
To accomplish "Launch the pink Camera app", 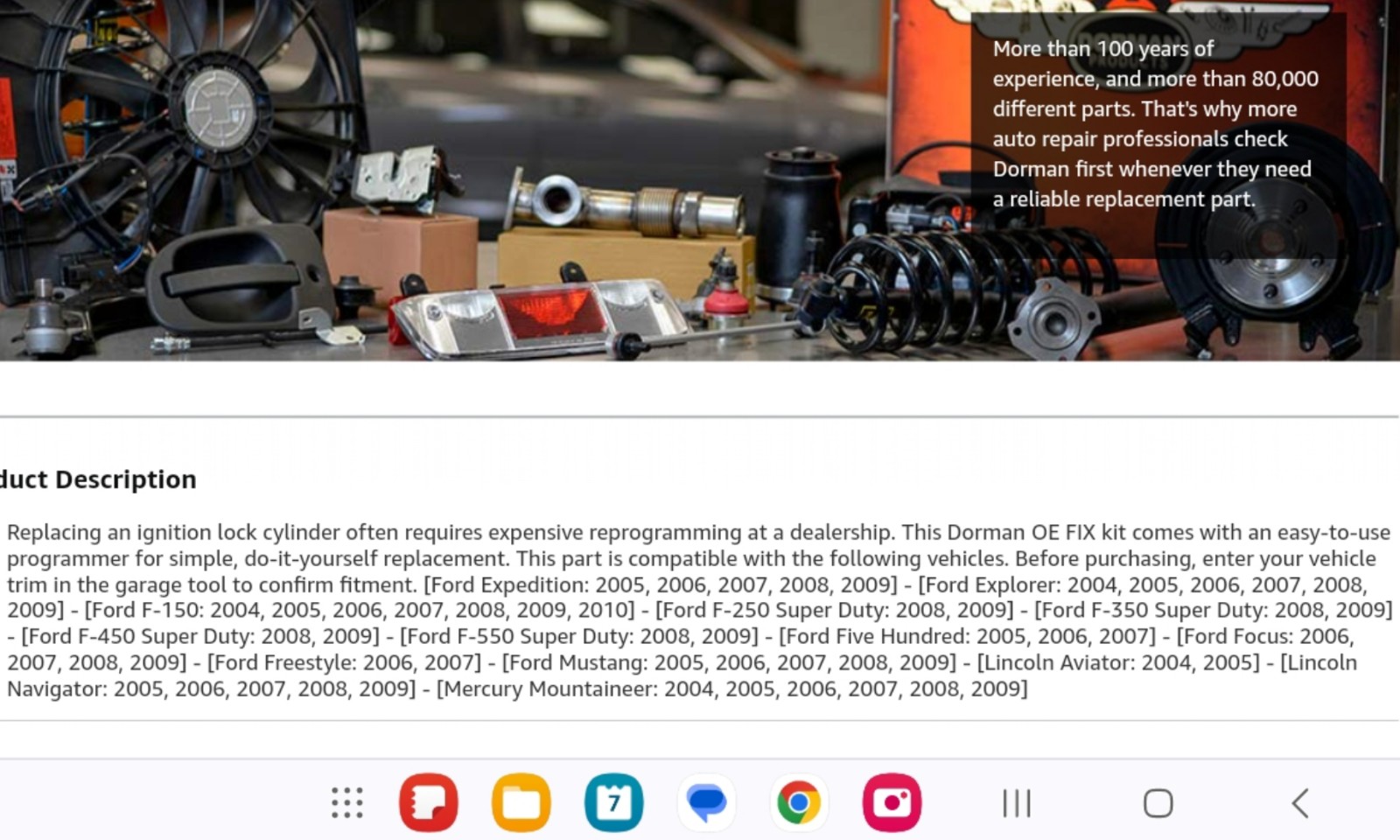I will coord(892,802).
